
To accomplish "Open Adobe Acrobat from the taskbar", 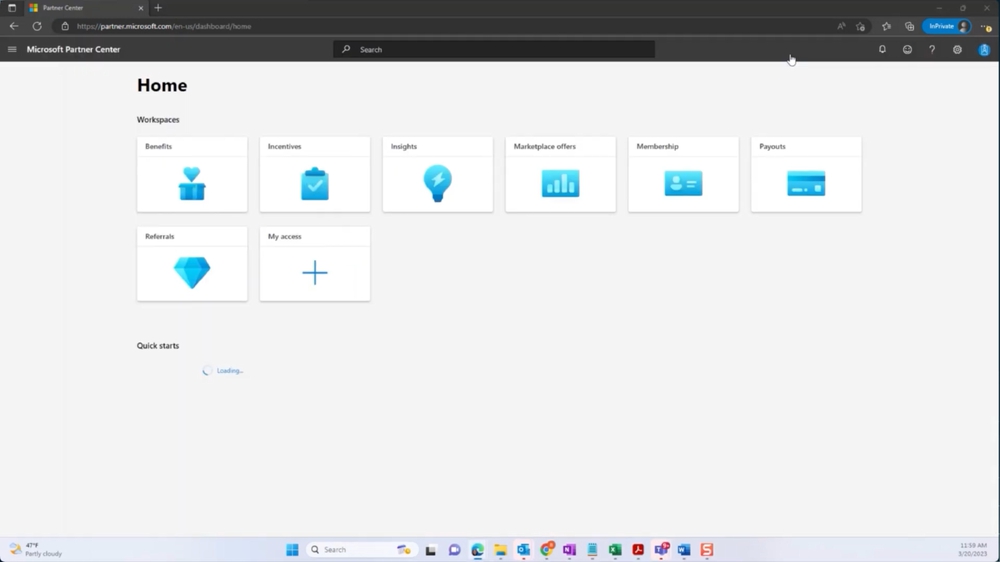I will (638, 550).
